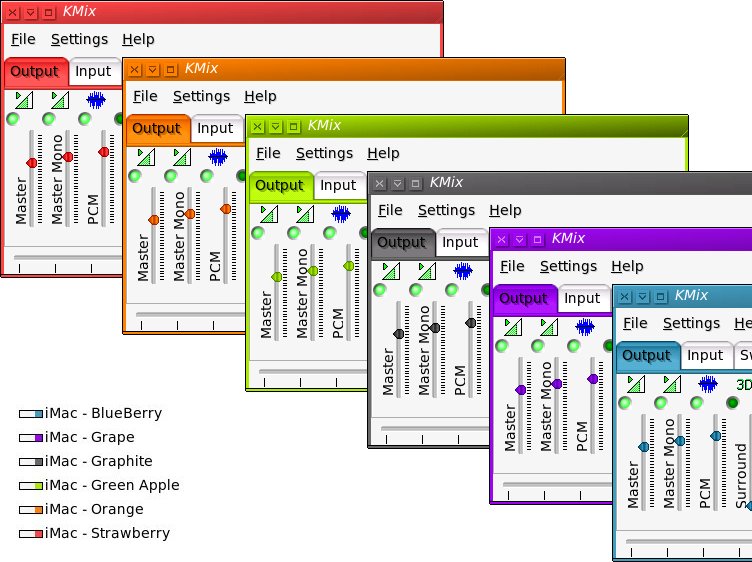Viewport: 752px width, 562px height.
Task: Toggle Master mute LED in green window
Action: coord(258,233)
